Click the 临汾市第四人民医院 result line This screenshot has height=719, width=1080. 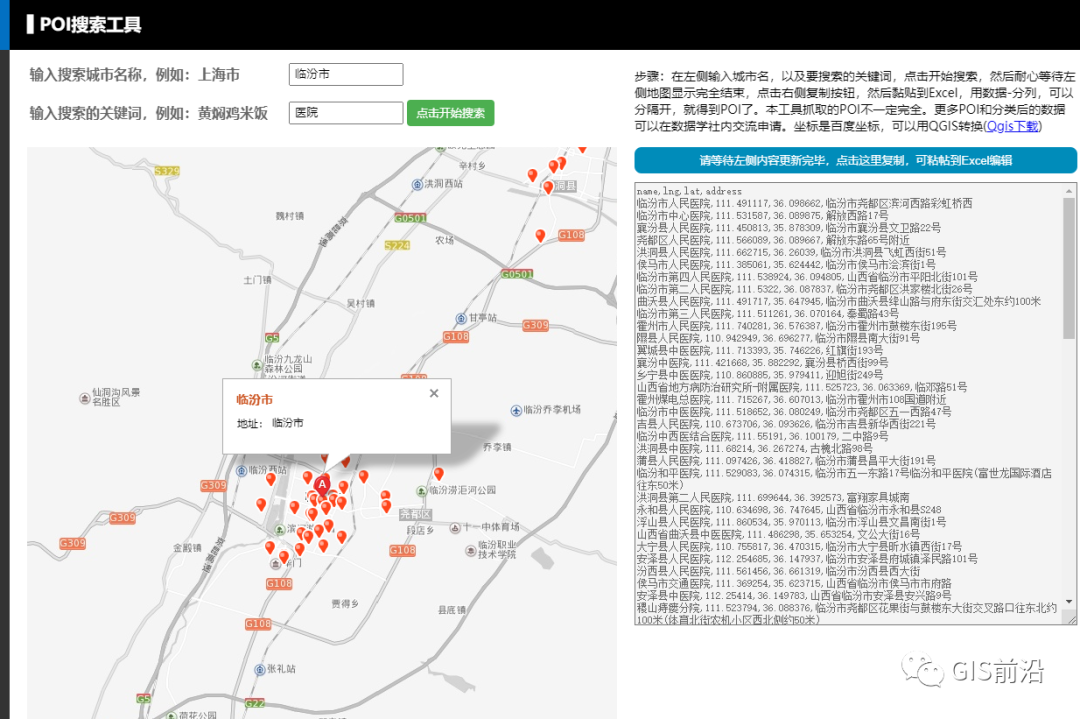(x=807, y=277)
